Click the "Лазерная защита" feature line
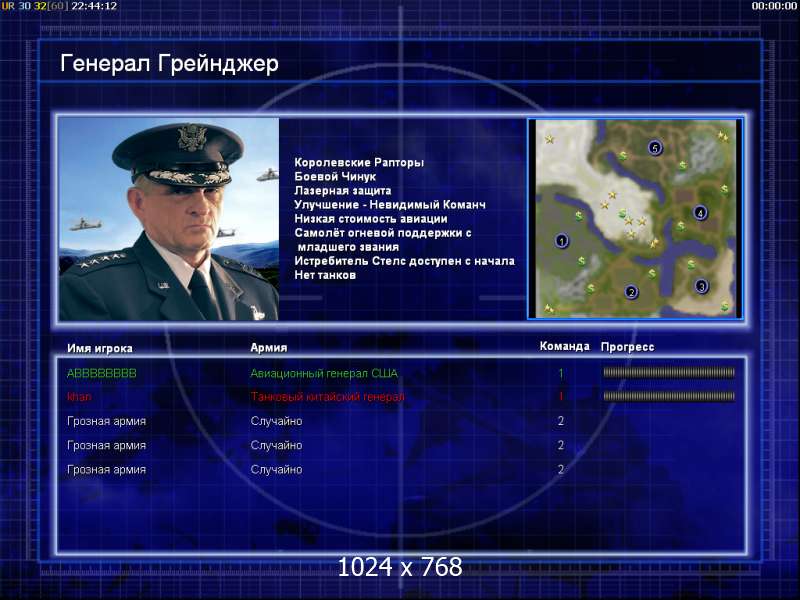Screen dimensions: 800x600 [343, 190]
